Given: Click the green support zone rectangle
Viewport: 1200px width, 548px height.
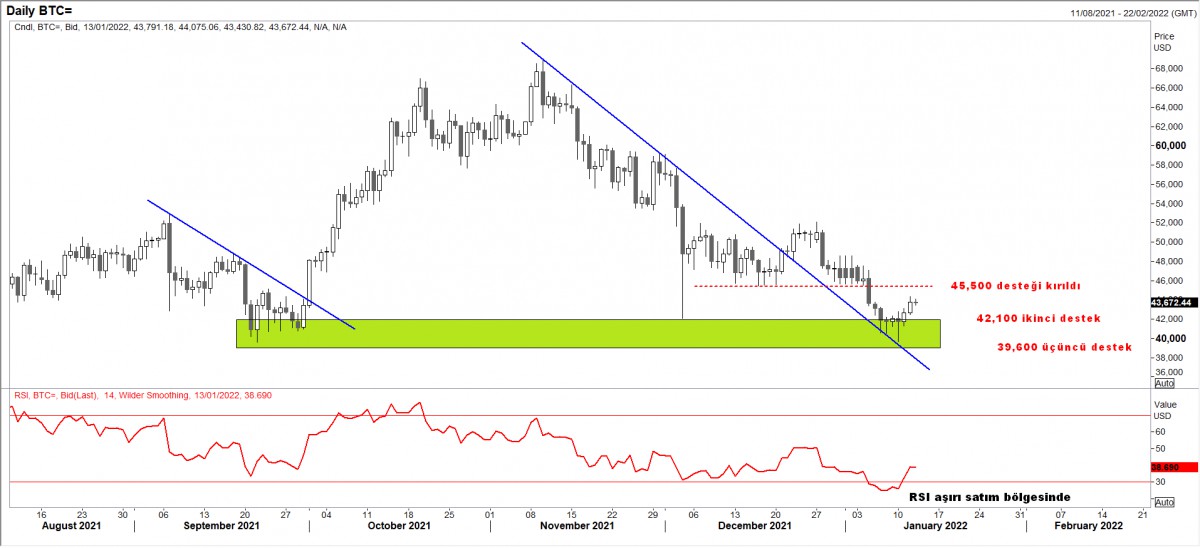Looking at the screenshot, I should (588, 334).
